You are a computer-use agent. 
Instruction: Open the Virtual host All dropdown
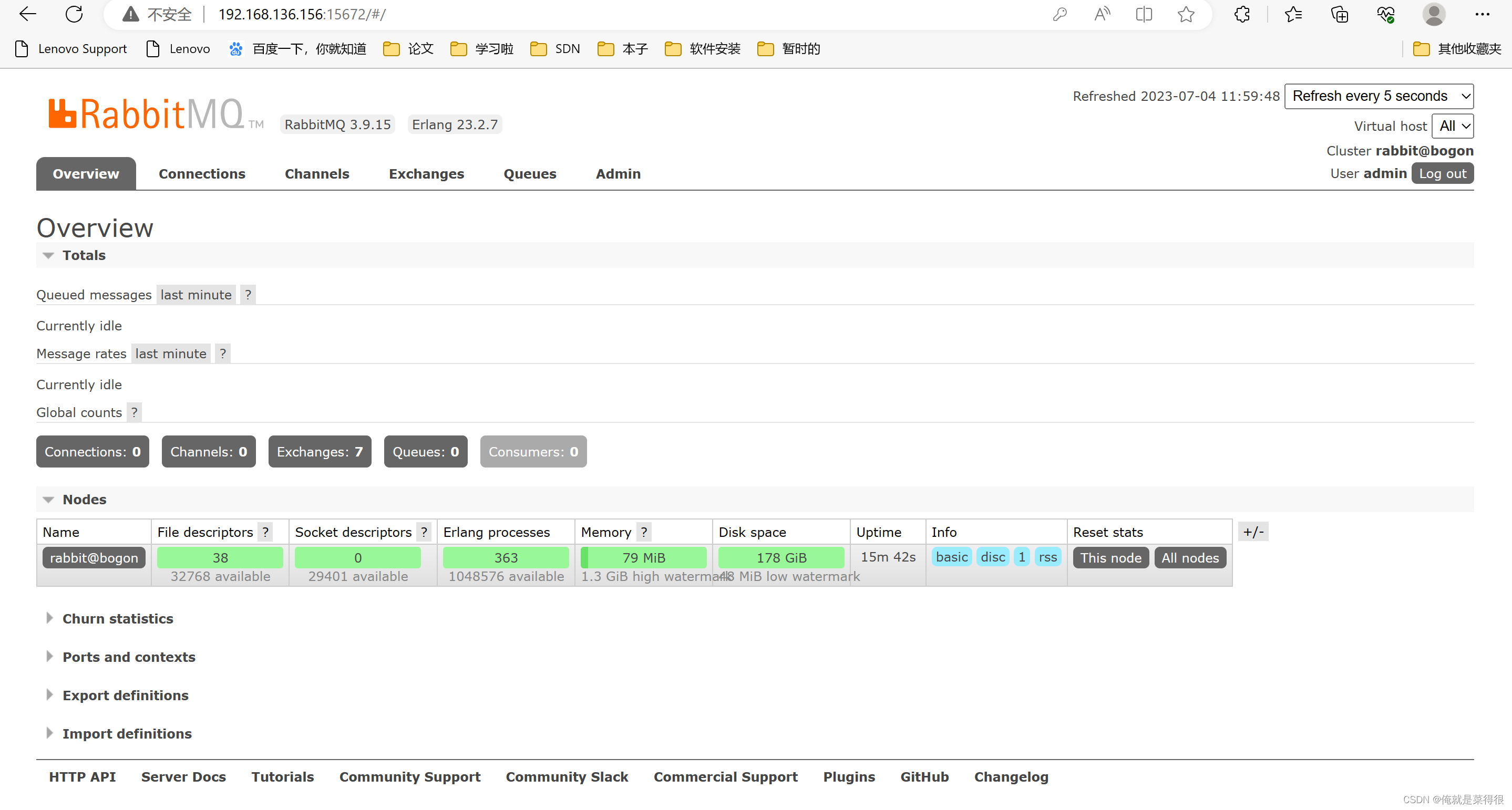click(1452, 126)
